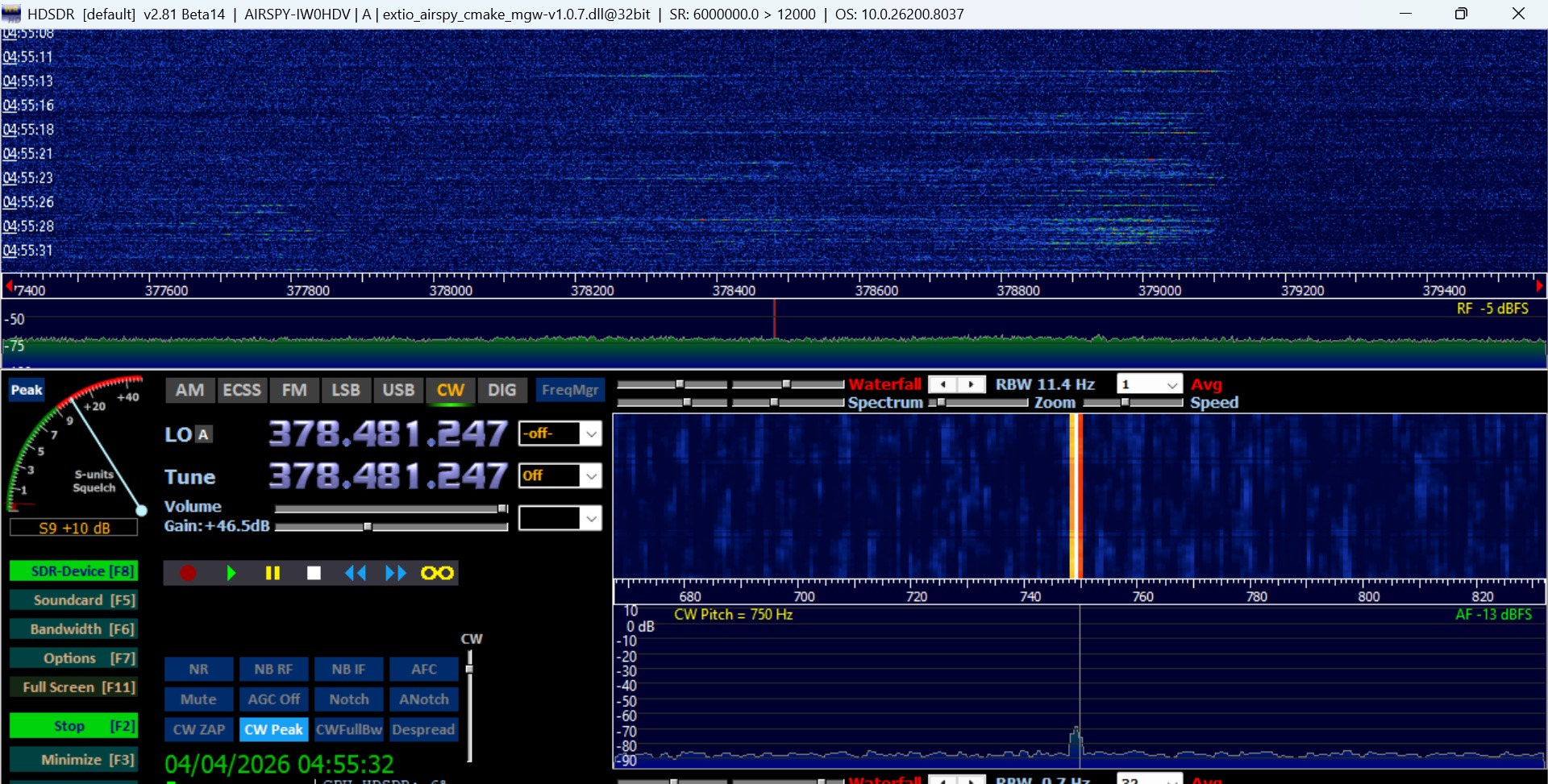
Task: Pause playback with the yellow pause icon
Action: point(273,573)
